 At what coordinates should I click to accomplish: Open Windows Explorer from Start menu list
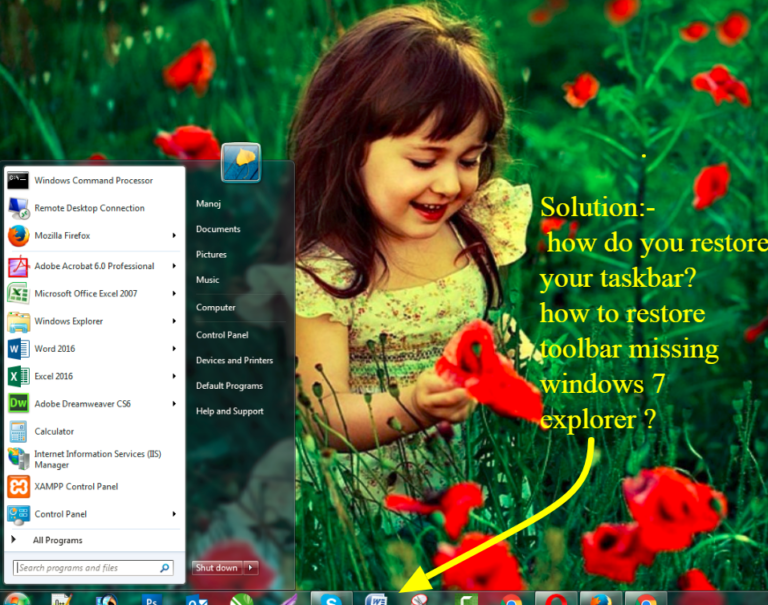click(94, 321)
